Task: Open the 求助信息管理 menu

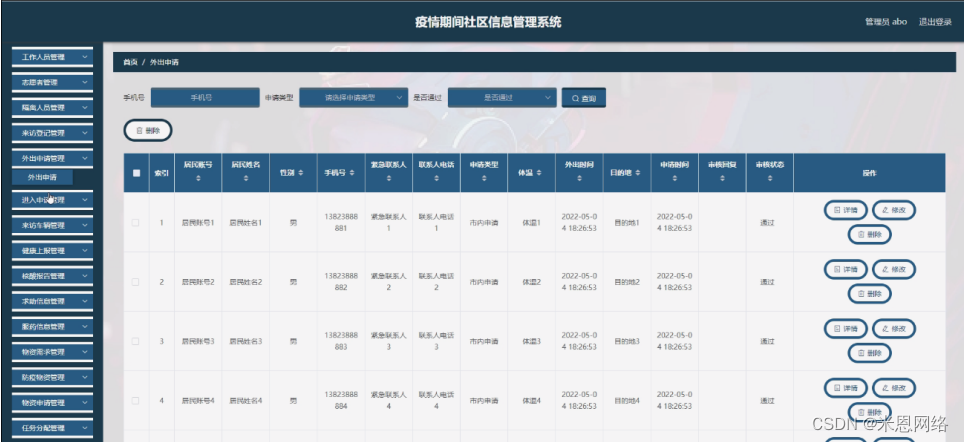Action: 52,301
